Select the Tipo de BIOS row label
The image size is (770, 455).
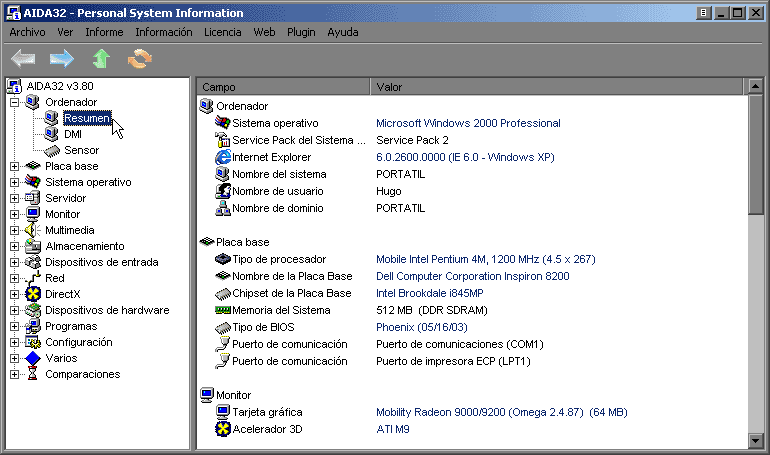coord(263,327)
